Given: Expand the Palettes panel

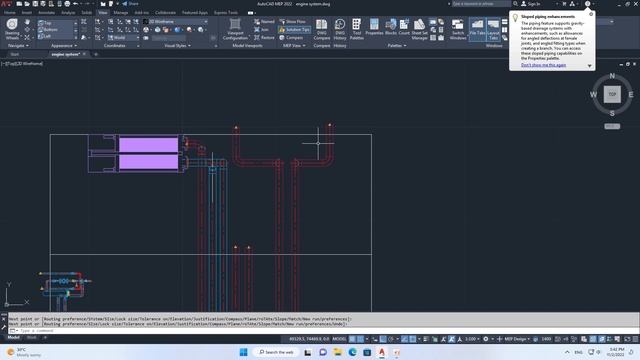Looking at the screenshot, I should coord(397,46).
